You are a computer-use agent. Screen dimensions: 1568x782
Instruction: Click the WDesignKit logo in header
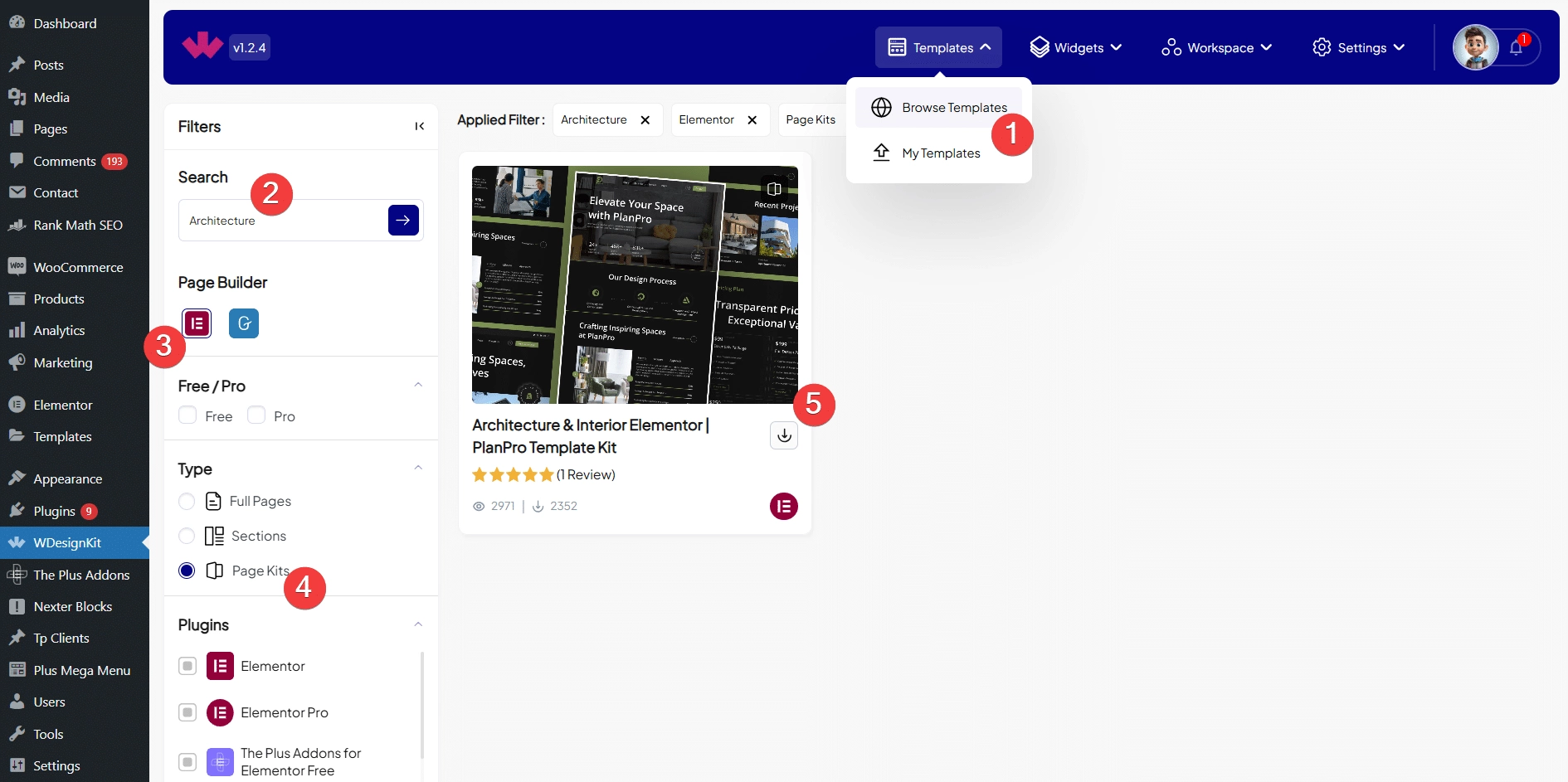pos(202,46)
